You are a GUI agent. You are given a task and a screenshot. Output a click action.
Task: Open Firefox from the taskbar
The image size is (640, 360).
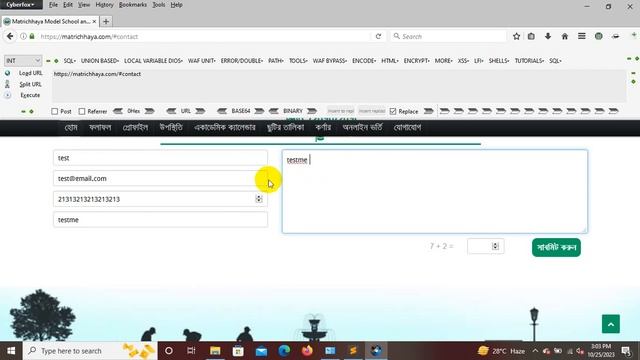click(307, 351)
